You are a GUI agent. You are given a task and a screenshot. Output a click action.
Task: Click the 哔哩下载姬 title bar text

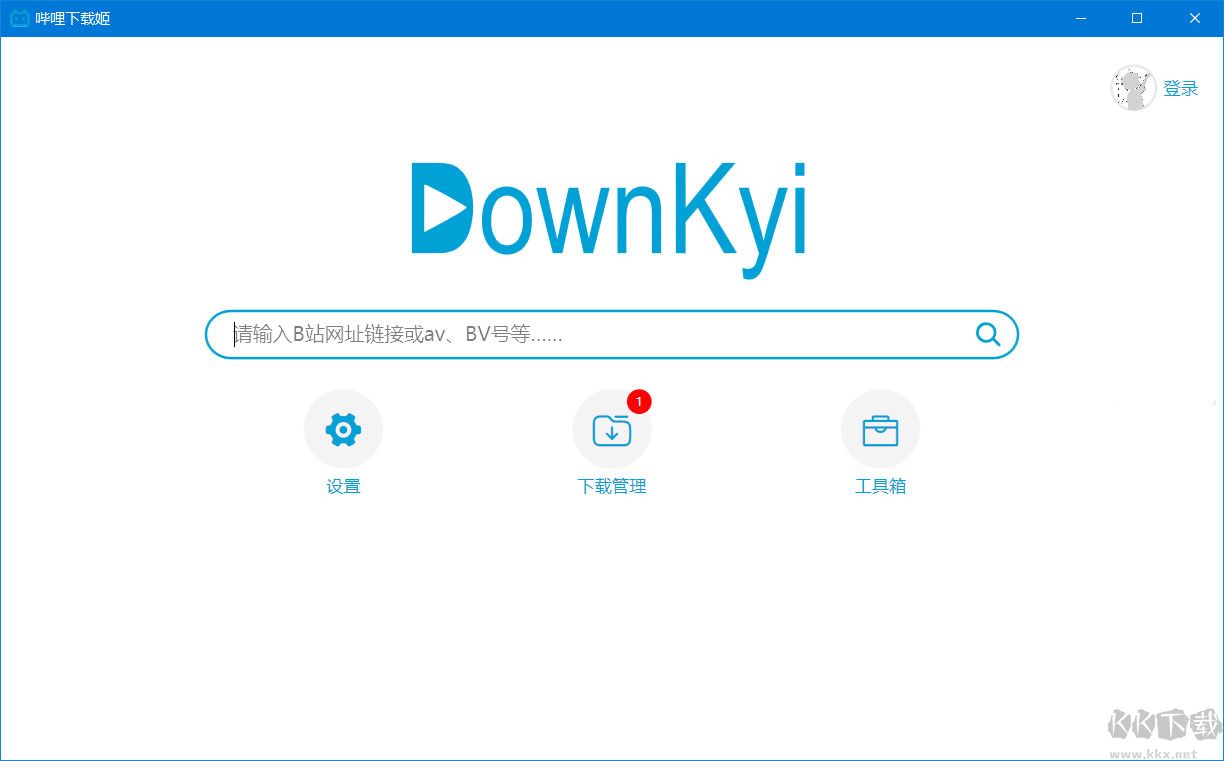pyautogui.click(x=72, y=18)
